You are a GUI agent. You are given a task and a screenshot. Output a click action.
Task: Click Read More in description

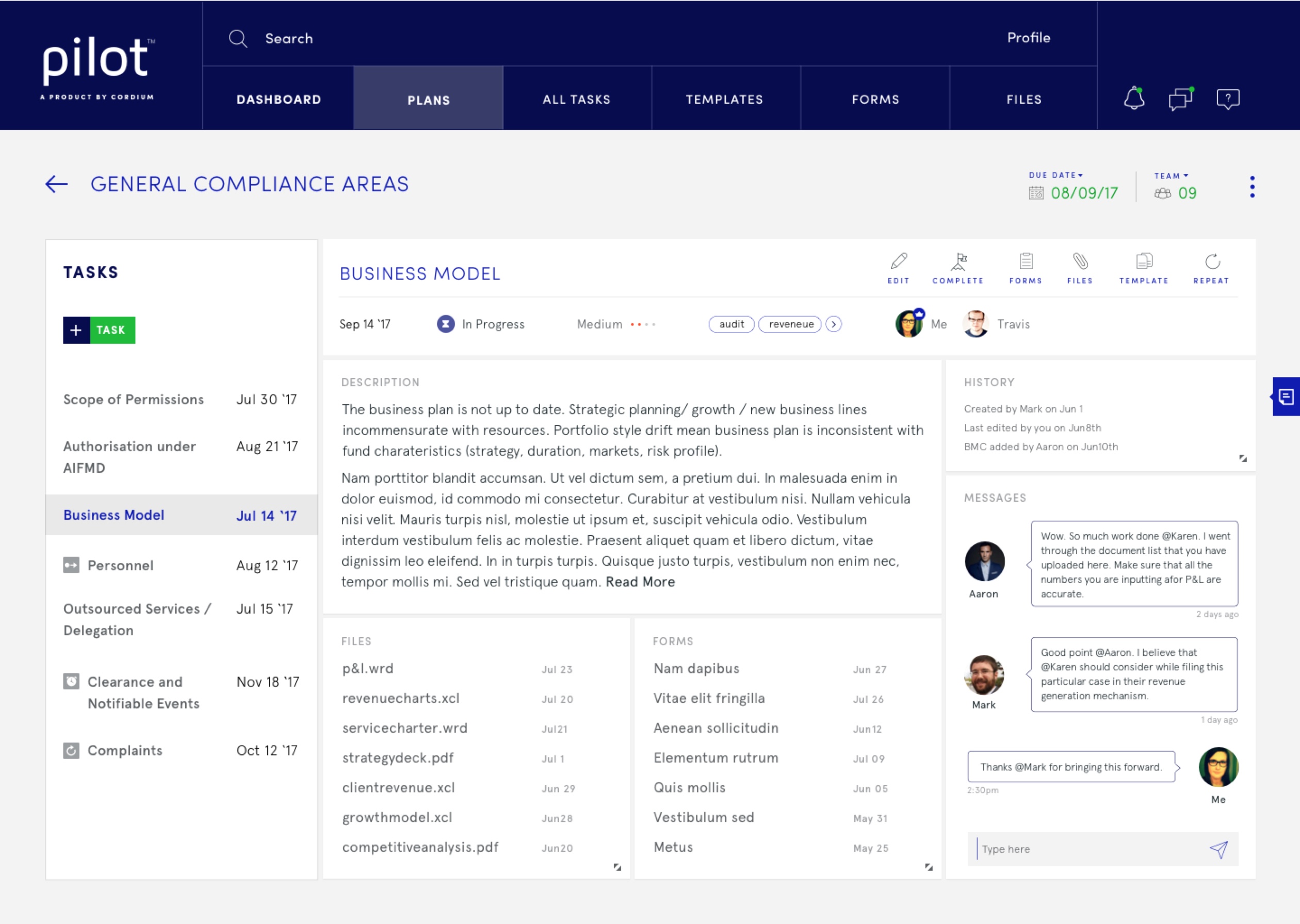click(640, 582)
